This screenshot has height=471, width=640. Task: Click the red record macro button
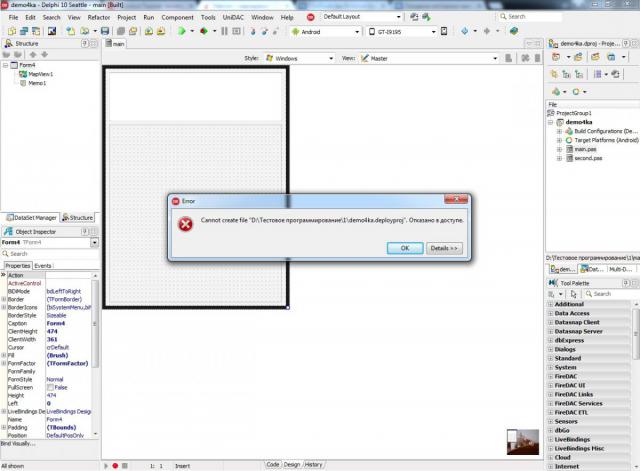coord(115,466)
